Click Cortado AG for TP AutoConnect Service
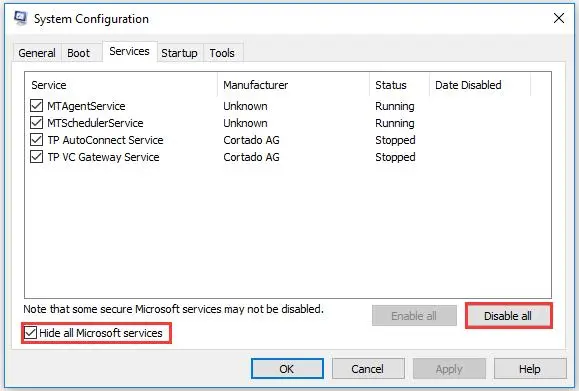 [x=251, y=140]
